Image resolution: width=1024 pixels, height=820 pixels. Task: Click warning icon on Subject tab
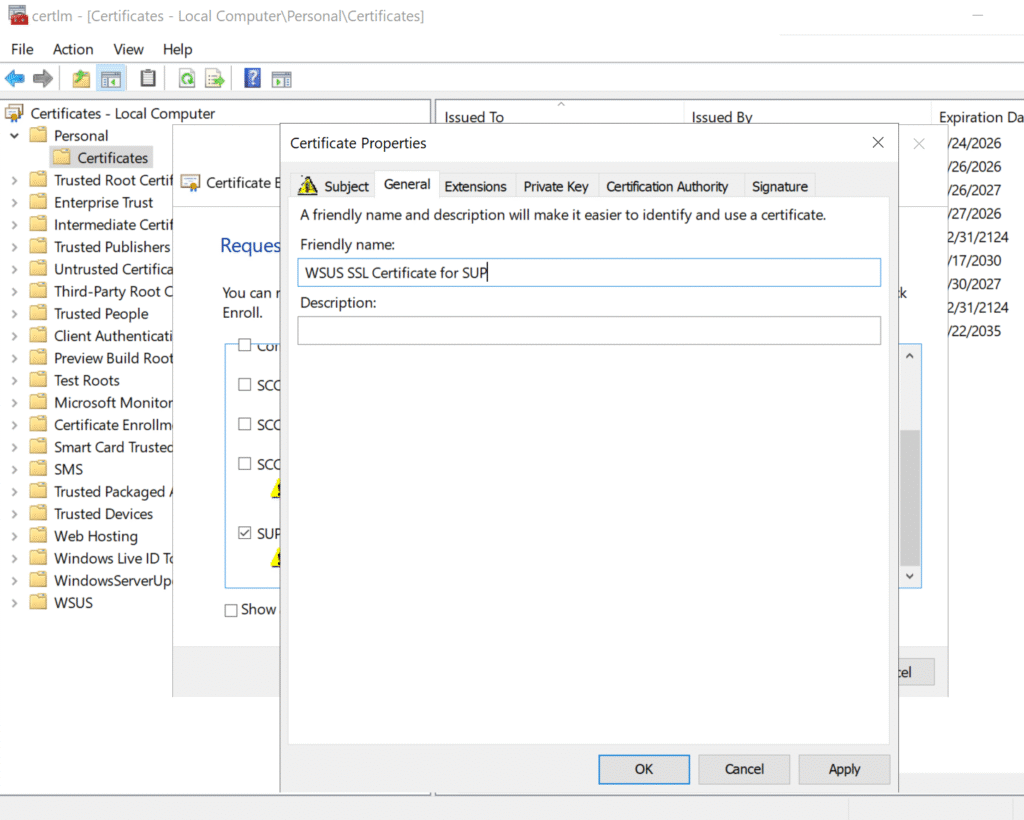point(308,185)
